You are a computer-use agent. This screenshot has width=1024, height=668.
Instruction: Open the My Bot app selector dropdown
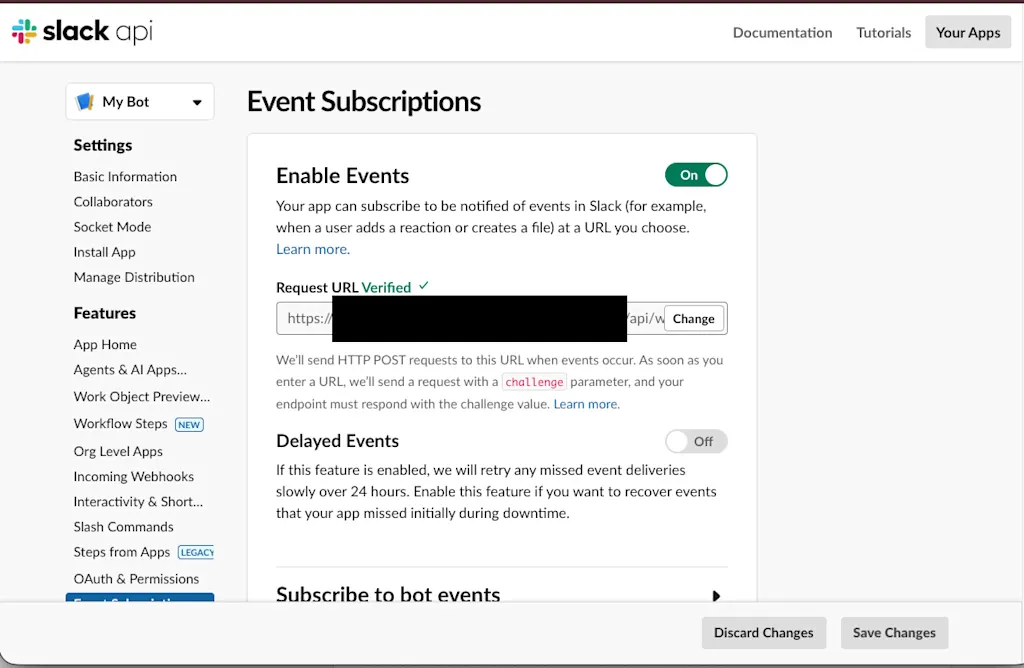point(140,102)
